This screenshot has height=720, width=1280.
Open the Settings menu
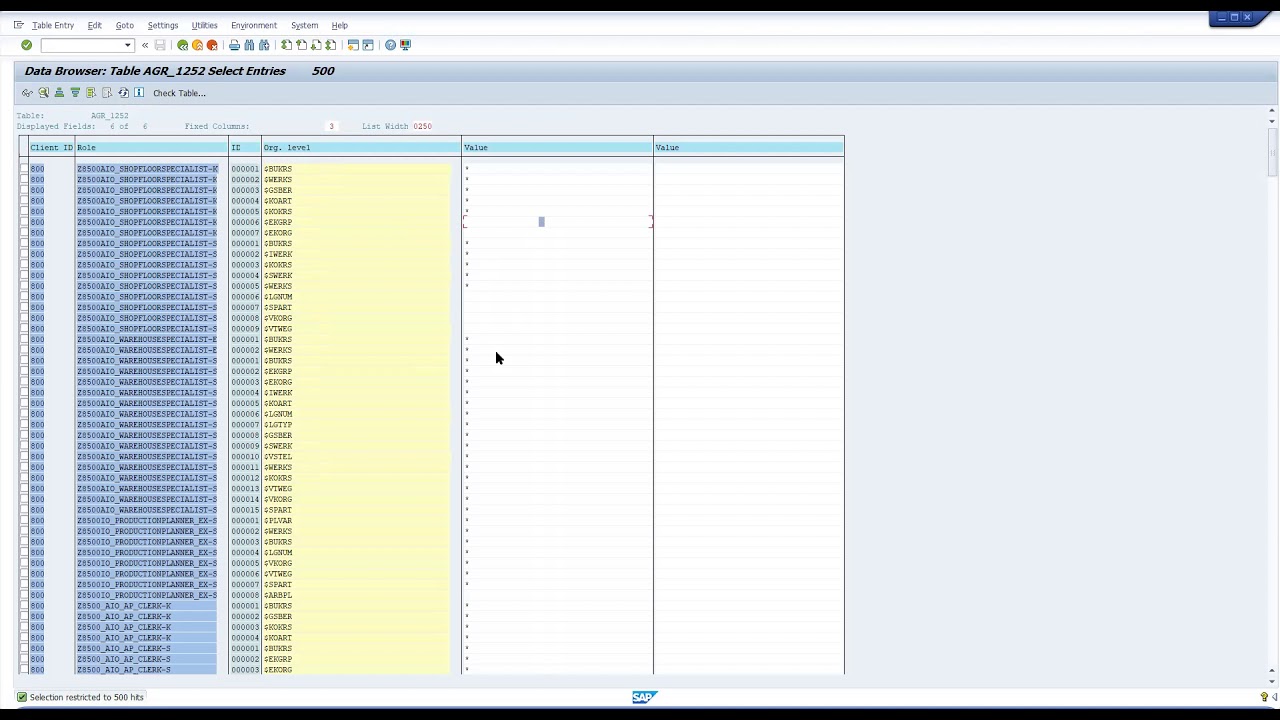pos(162,25)
